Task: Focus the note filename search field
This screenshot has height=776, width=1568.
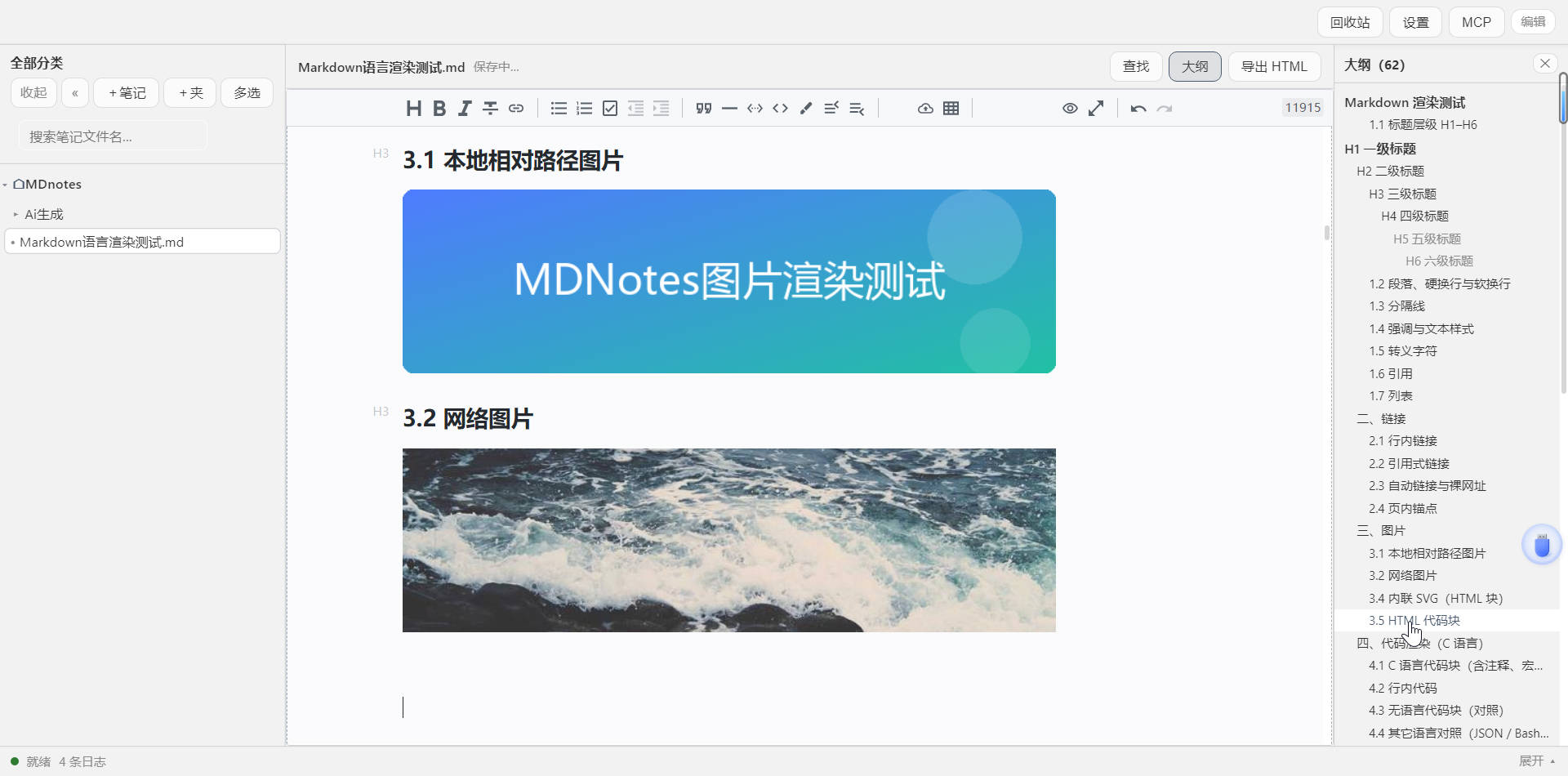Action: click(114, 136)
